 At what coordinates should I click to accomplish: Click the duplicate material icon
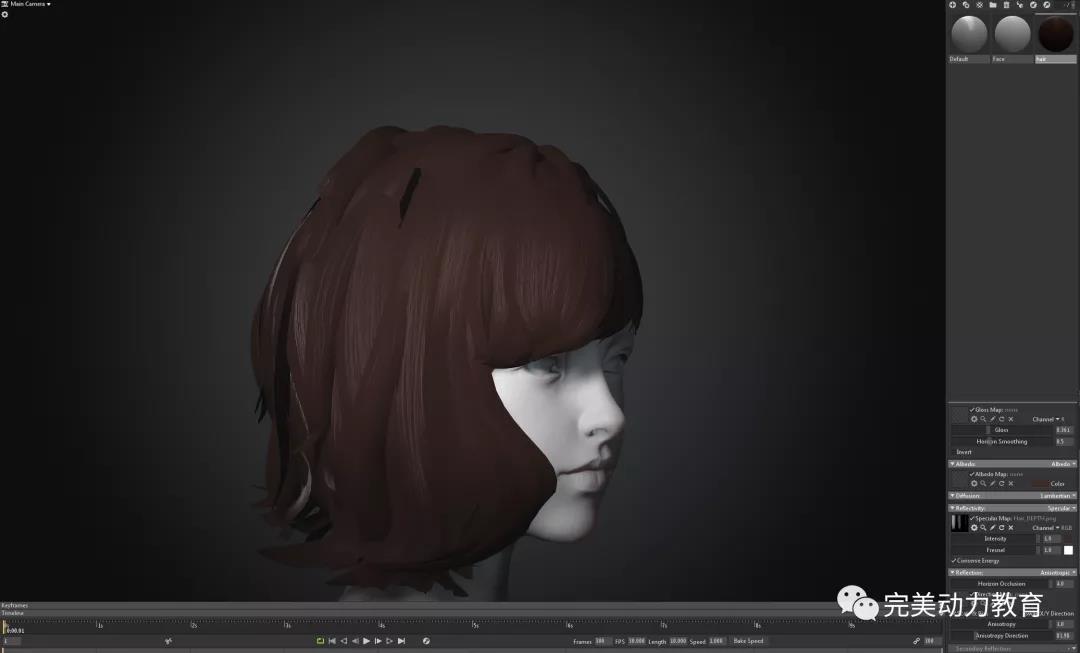966,5
